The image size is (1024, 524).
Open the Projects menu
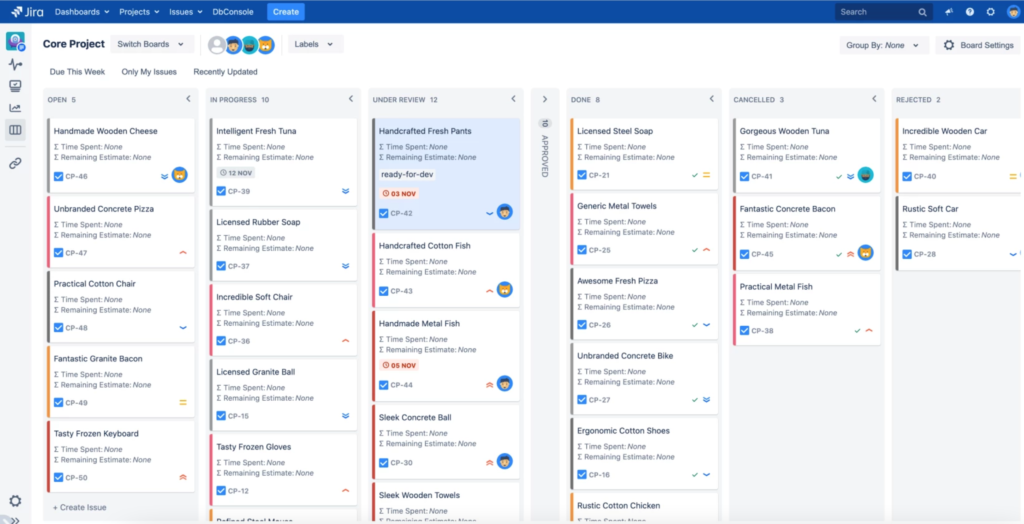139,12
